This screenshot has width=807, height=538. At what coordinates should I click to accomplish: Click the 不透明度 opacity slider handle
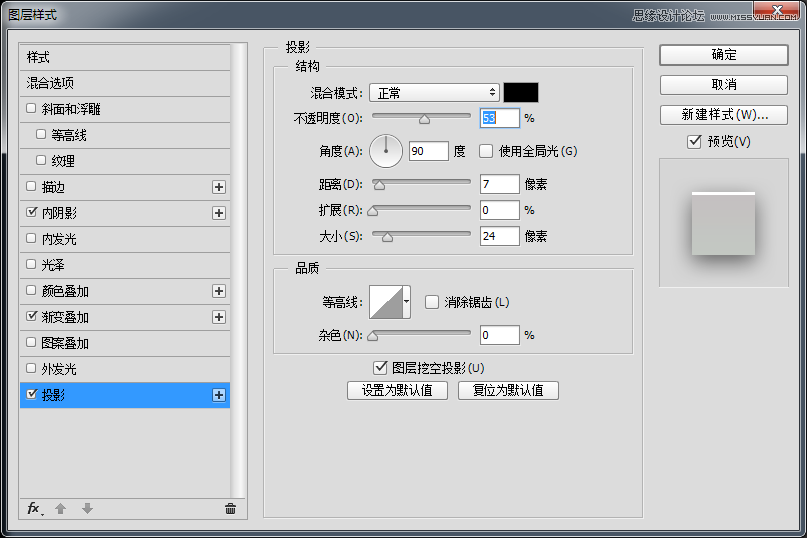point(424,119)
